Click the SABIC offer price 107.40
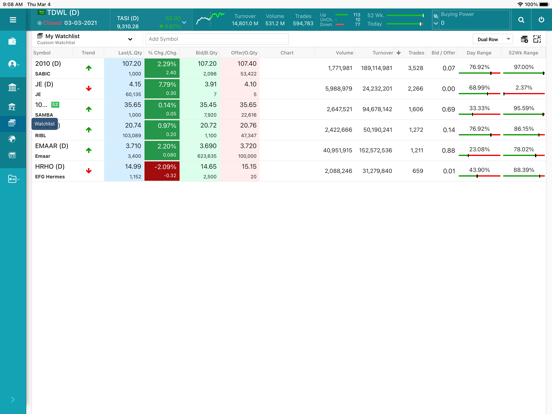 247,64
